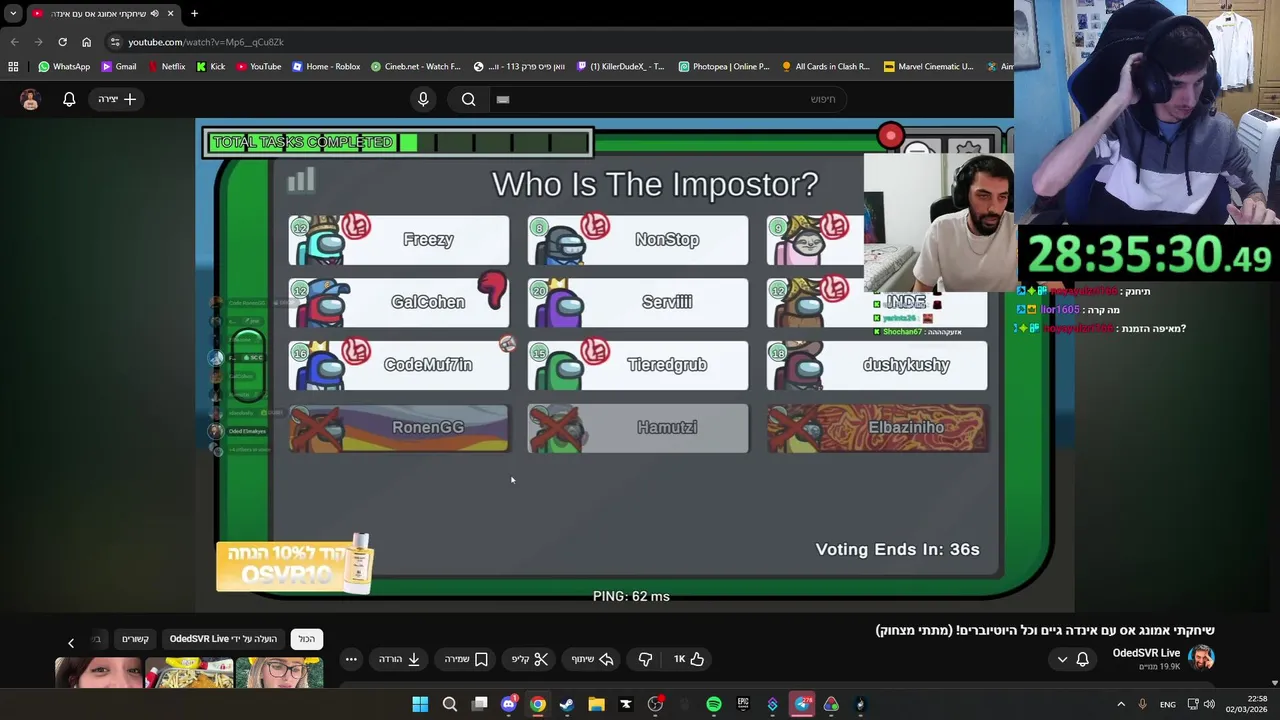Expand subscription notification bell dropdown
The height and width of the screenshot is (720, 1280).
(x=1072, y=659)
